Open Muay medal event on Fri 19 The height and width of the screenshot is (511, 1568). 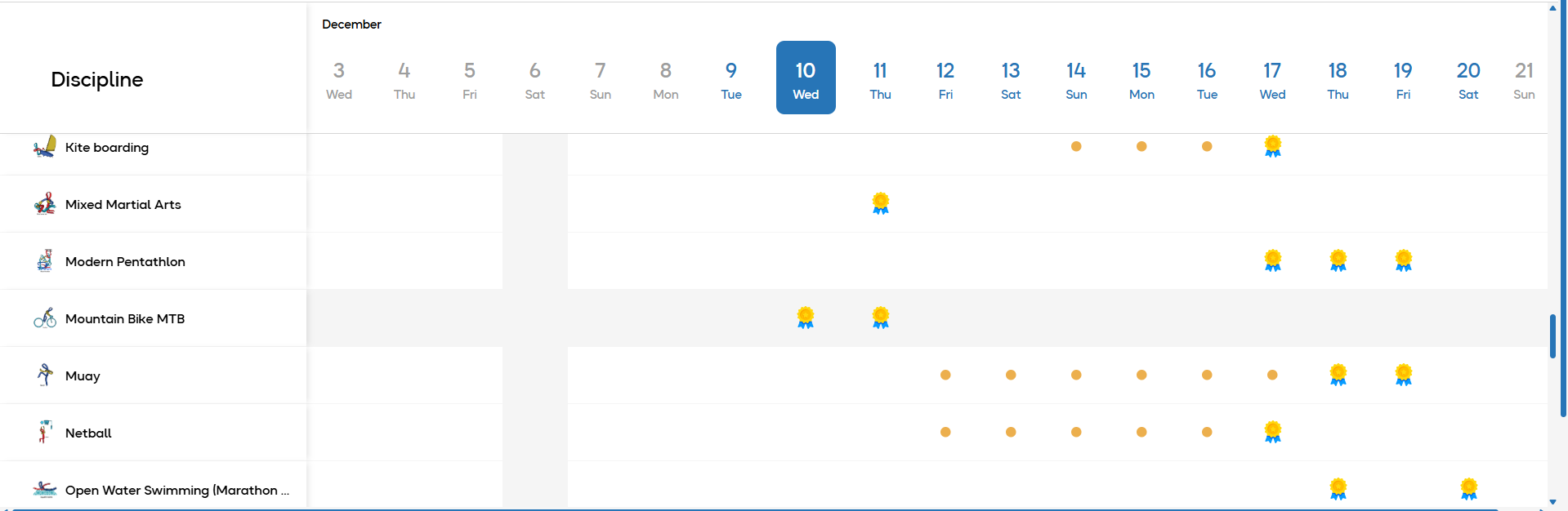[1403, 375]
